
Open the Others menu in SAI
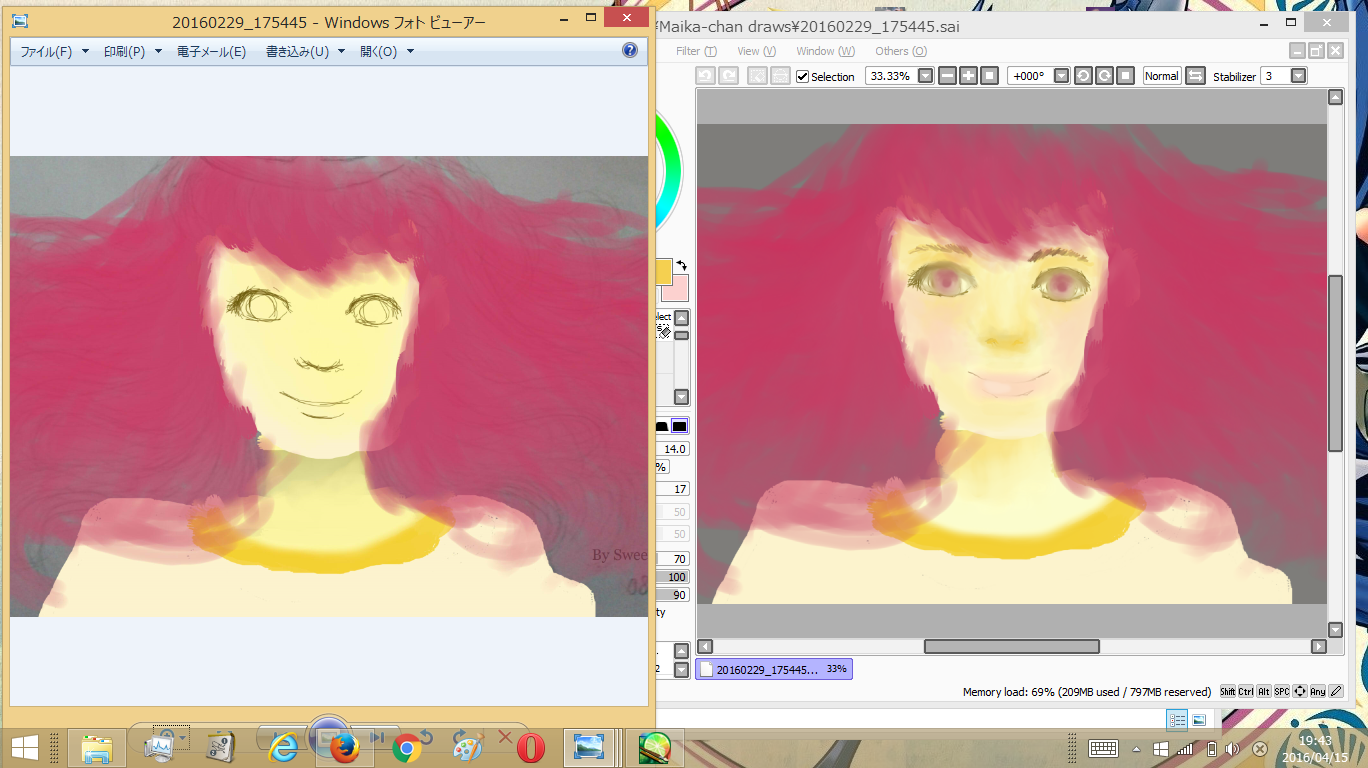(x=901, y=51)
